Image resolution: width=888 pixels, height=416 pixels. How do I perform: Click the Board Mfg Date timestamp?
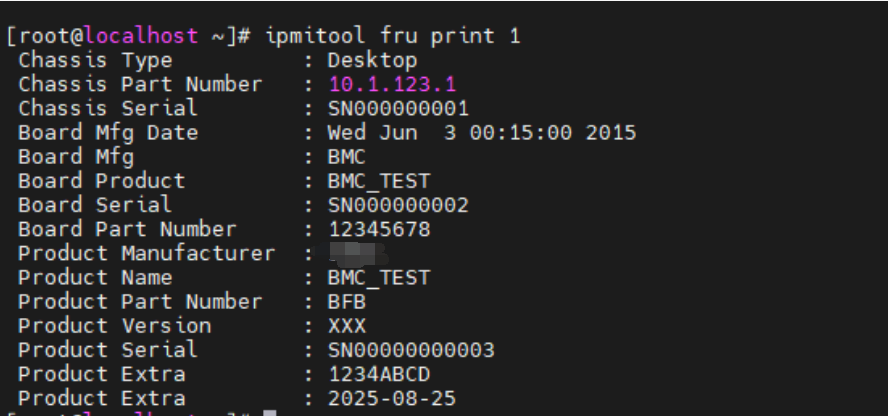click(x=482, y=132)
